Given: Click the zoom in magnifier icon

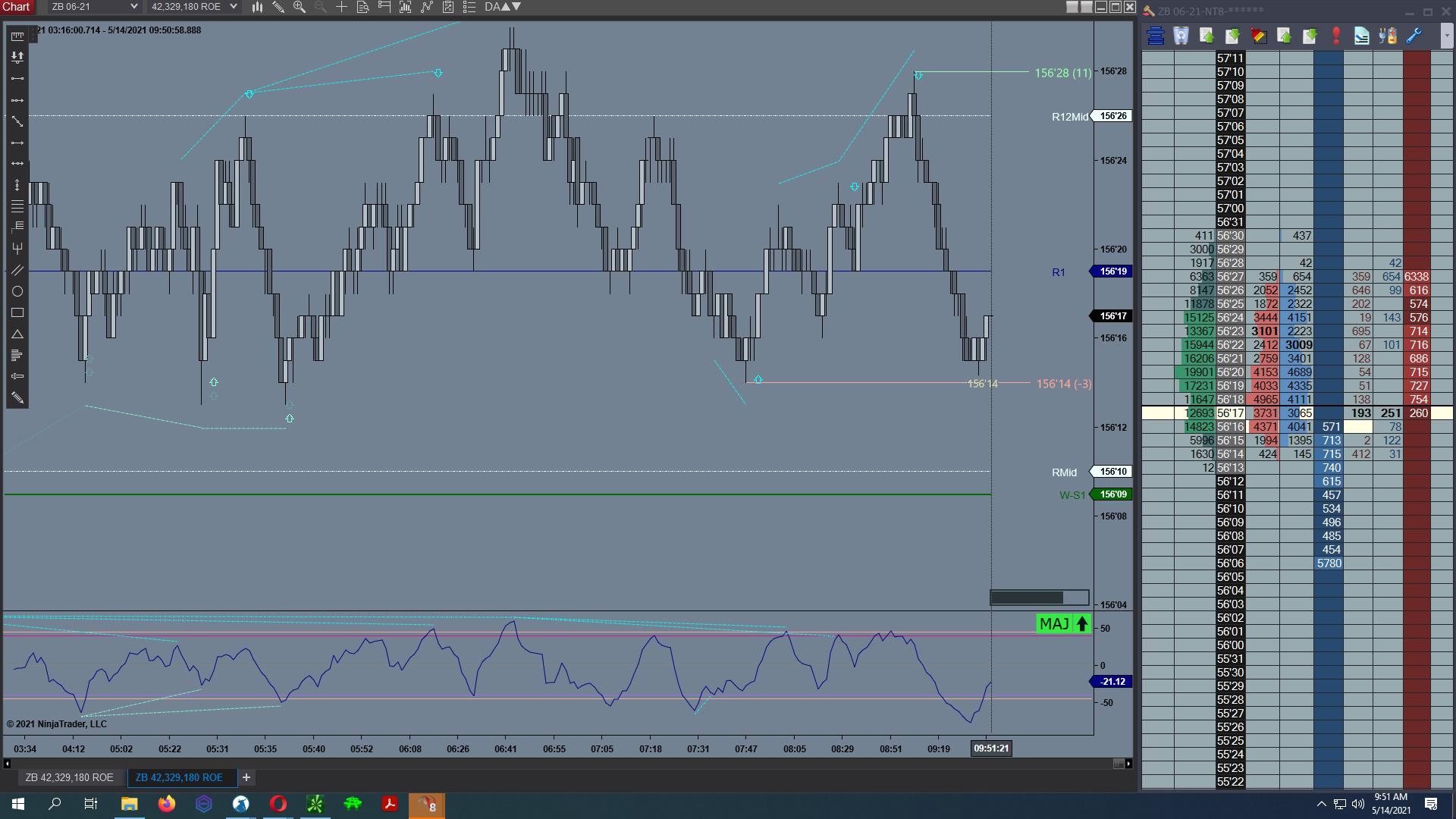Looking at the screenshot, I should [x=300, y=7].
